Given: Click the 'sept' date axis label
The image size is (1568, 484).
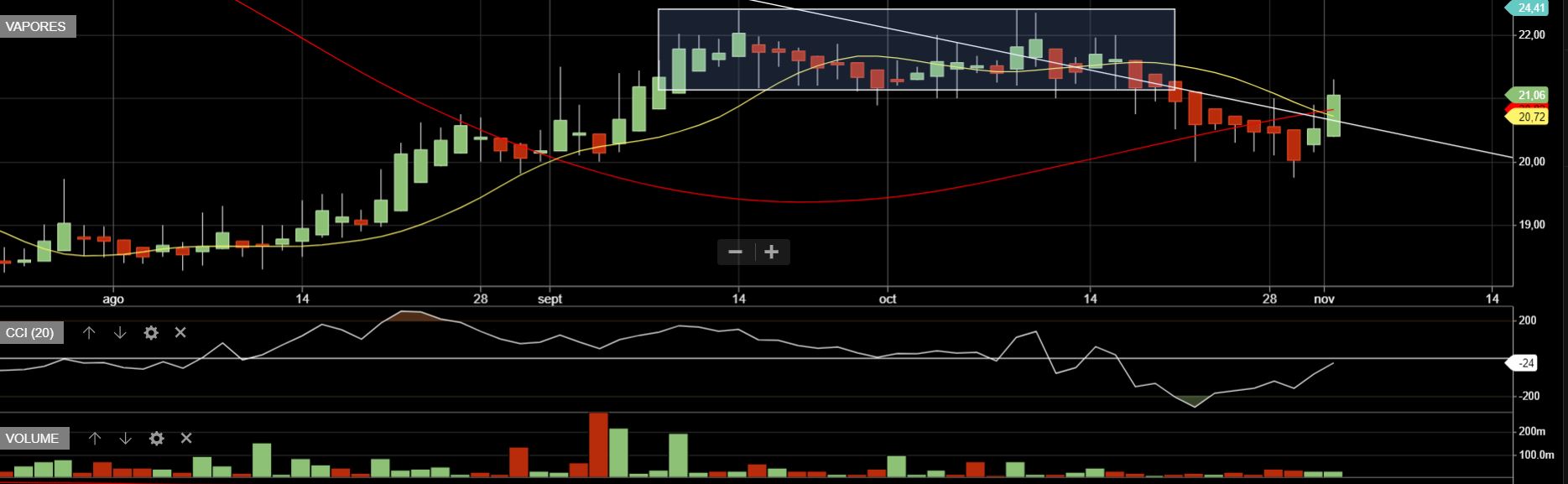Looking at the screenshot, I should [550, 299].
